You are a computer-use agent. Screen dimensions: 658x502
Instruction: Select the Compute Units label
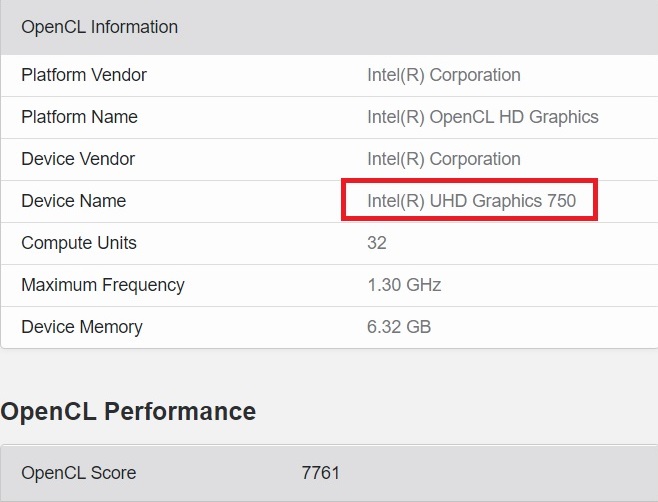pos(79,243)
